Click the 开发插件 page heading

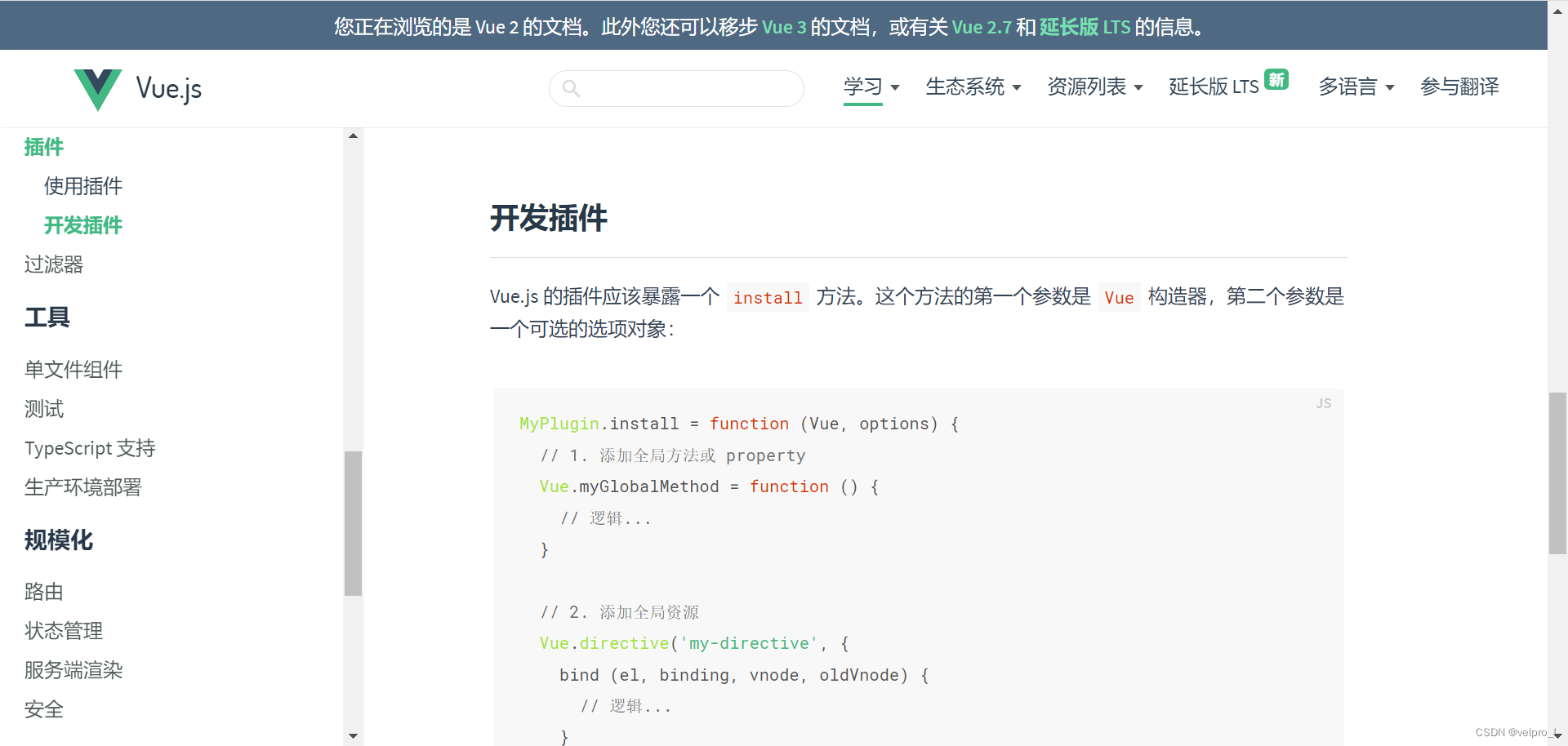[x=549, y=218]
